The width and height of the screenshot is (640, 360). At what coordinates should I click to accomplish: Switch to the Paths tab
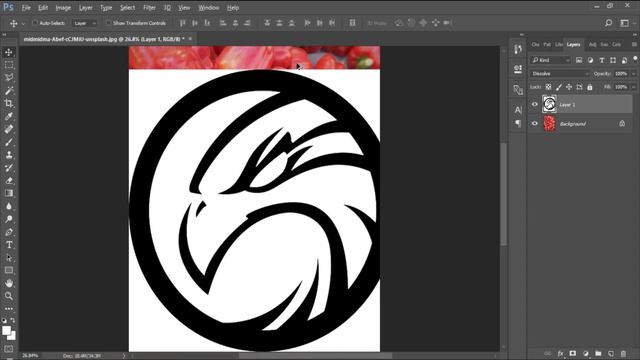pos(547,44)
